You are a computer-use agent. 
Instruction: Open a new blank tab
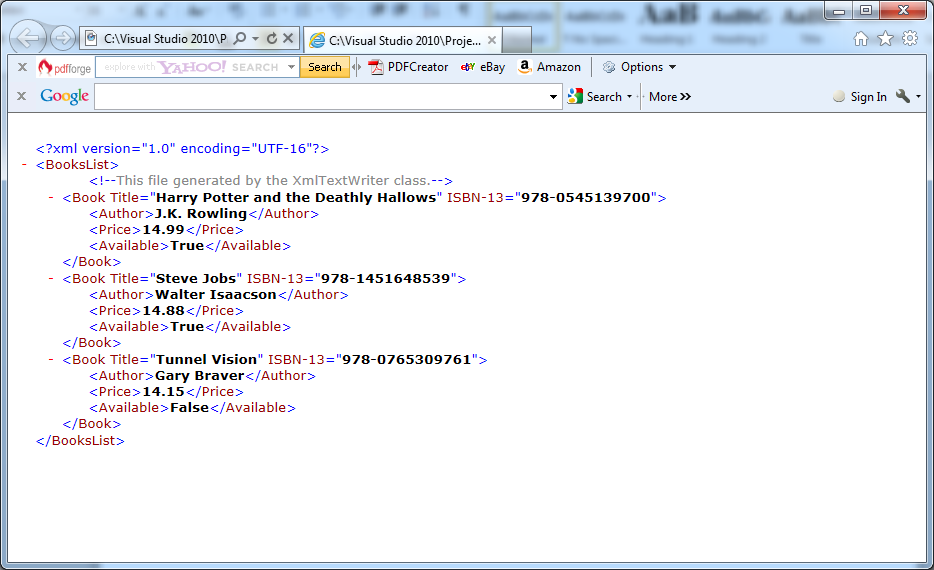point(516,41)
